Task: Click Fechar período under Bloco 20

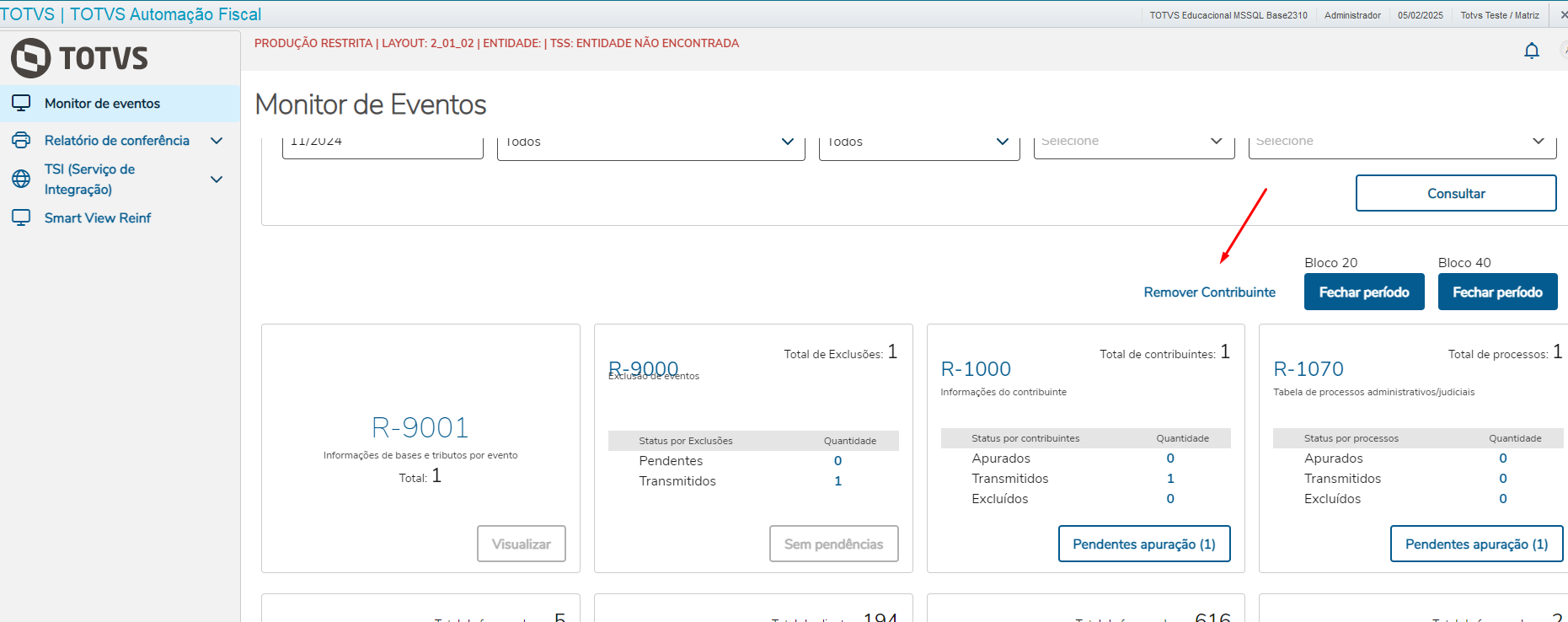Action: [1364, 292]
